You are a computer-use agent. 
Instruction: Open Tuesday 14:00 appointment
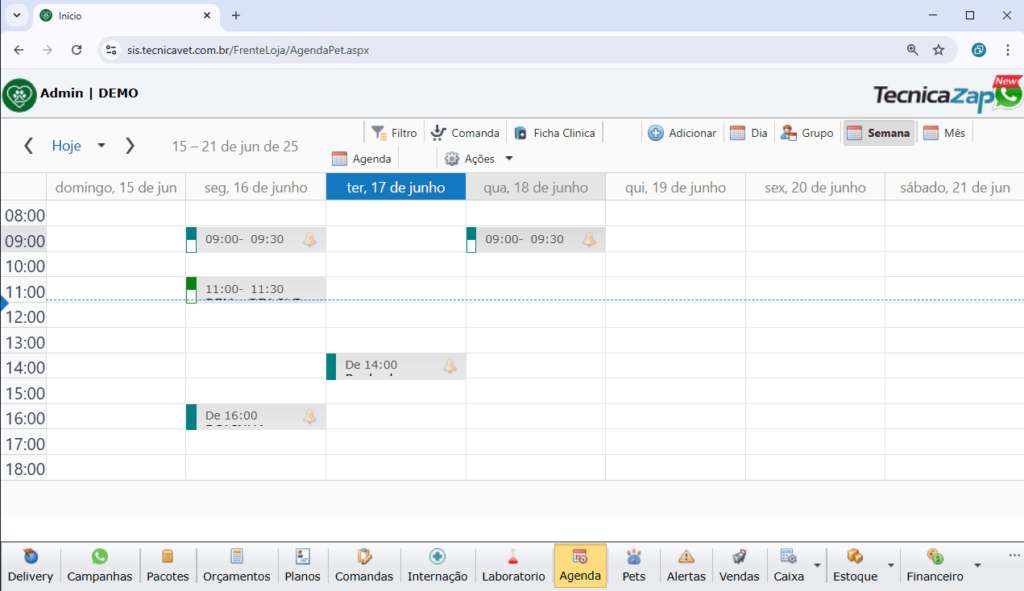pos(390,367)
